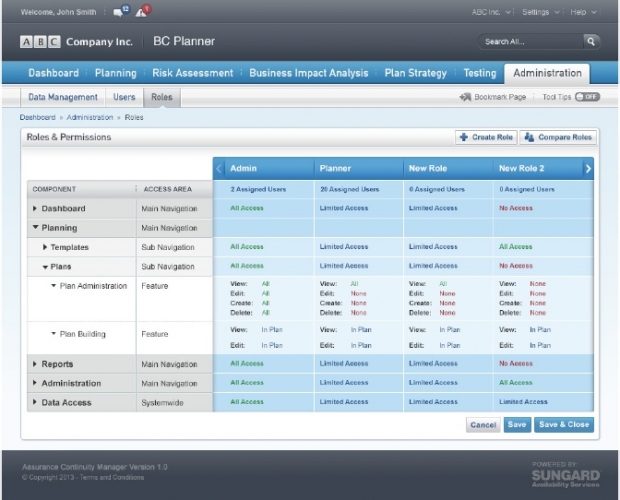Expand the Templates sub navigation row
Screen dimensions: 620x500
(45, 247)
